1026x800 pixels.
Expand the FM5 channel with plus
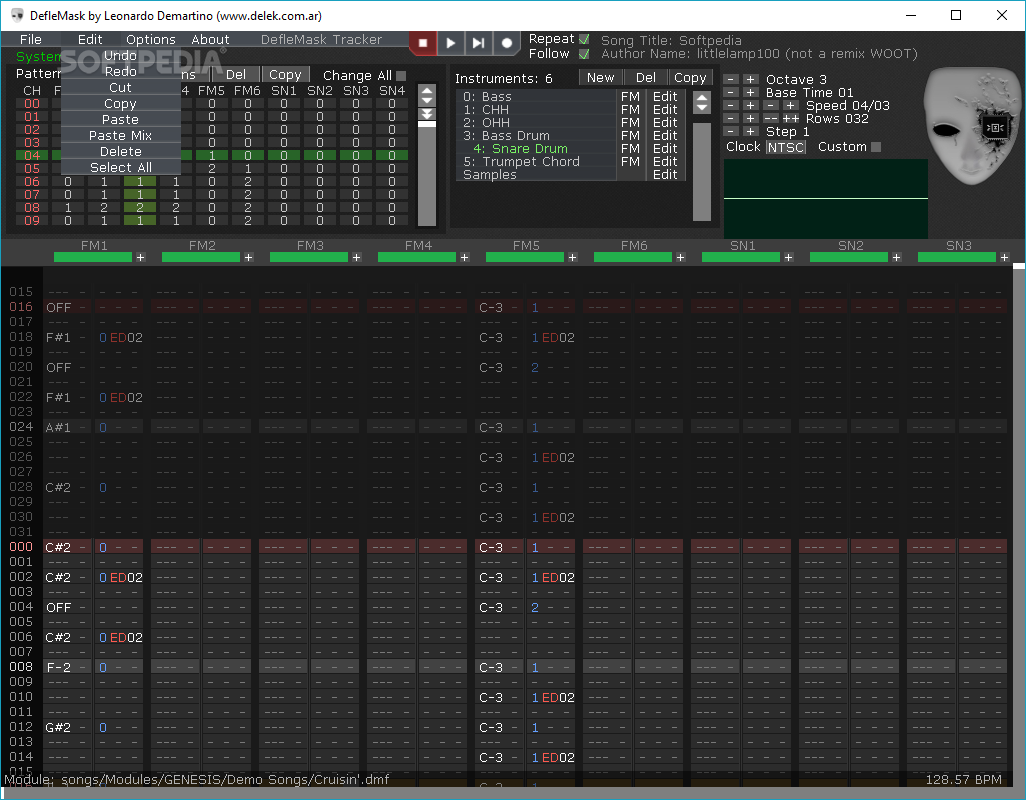[572, 258]
